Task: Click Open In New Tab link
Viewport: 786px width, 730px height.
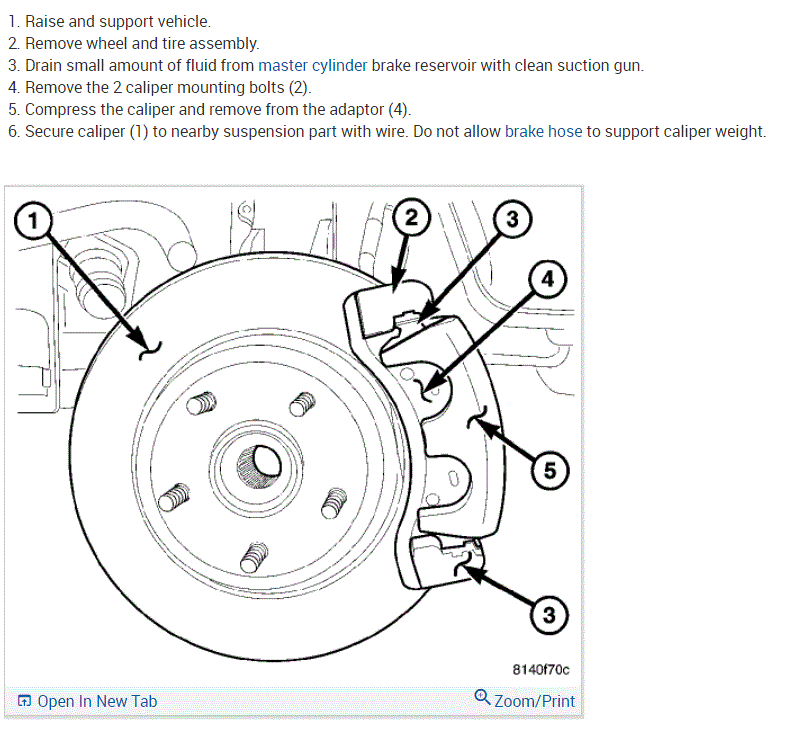Action: point(97,701)
